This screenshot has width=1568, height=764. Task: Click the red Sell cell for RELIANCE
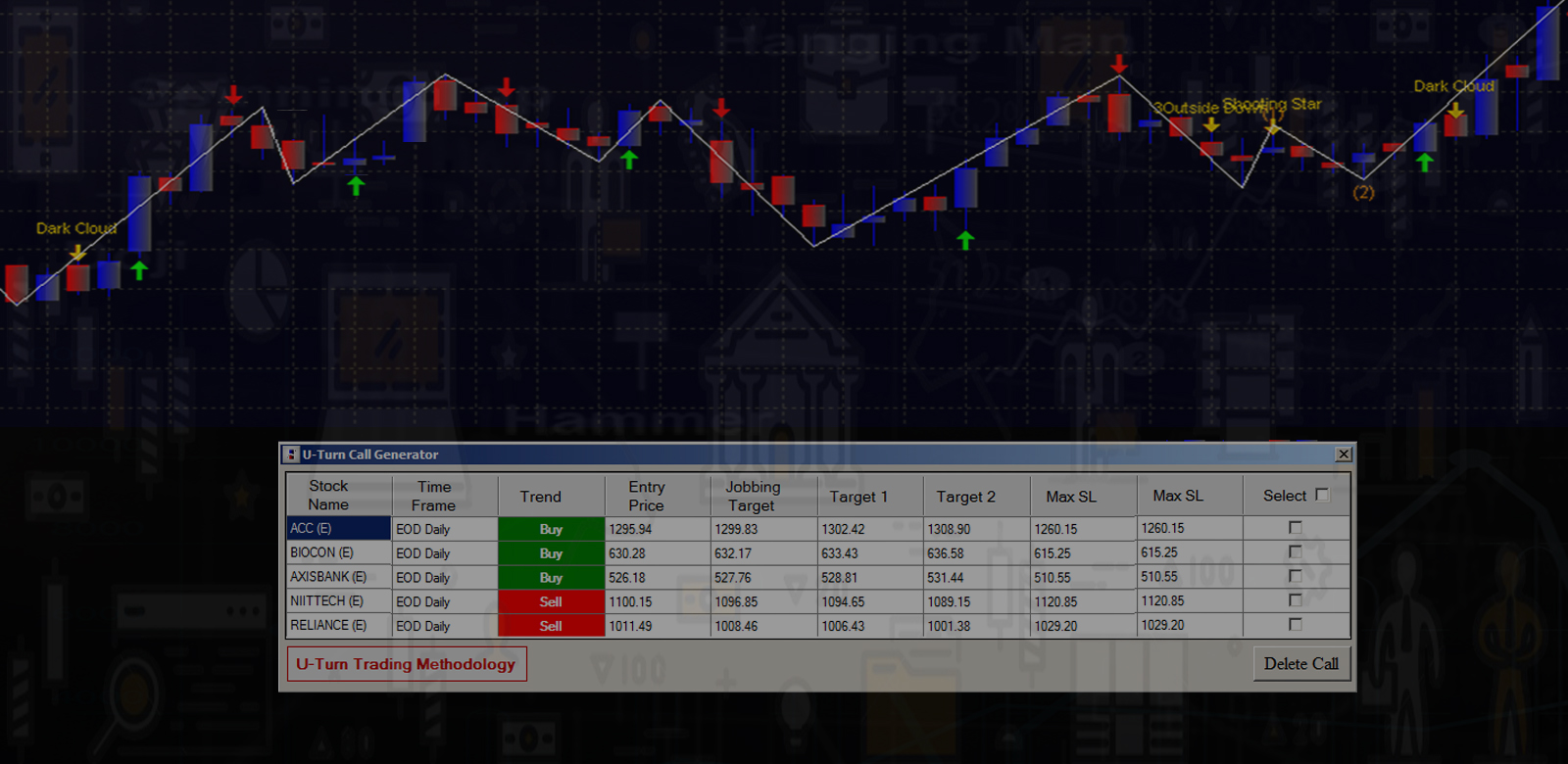pyautogui.click(x=551, y=626)
